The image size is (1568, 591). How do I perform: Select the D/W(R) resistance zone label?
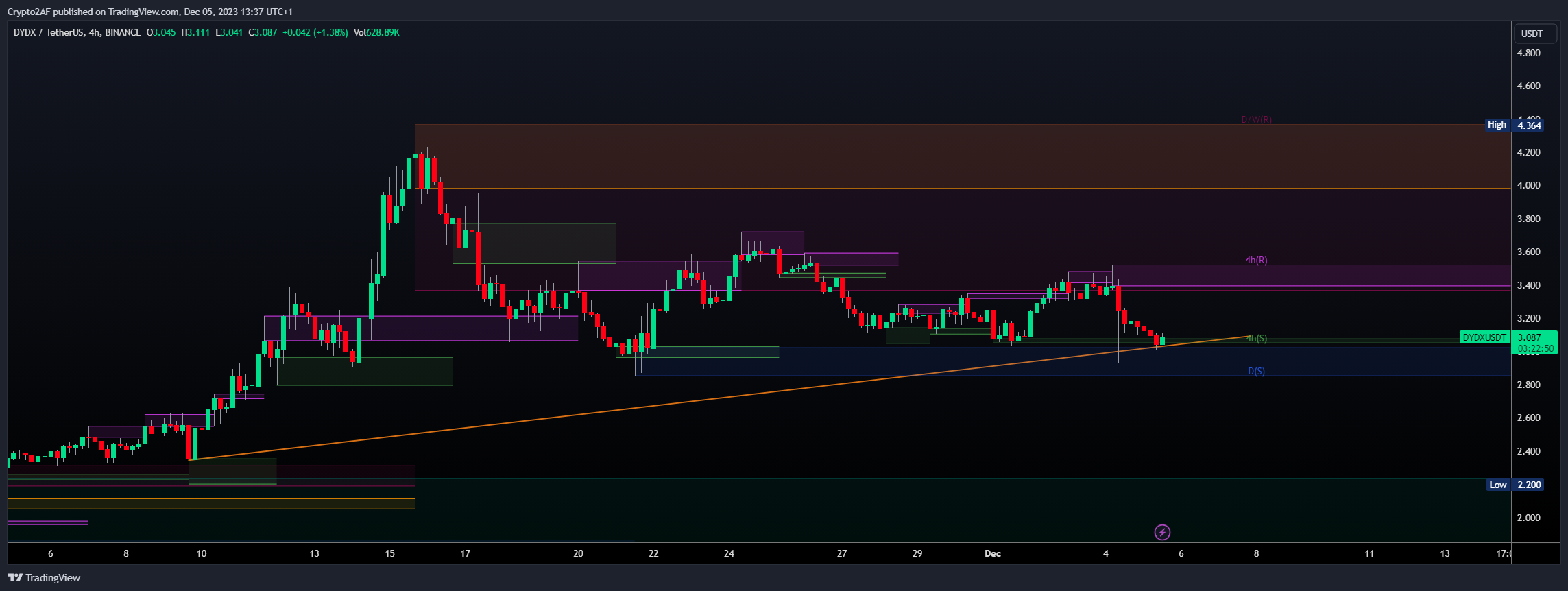(1256, 120)
